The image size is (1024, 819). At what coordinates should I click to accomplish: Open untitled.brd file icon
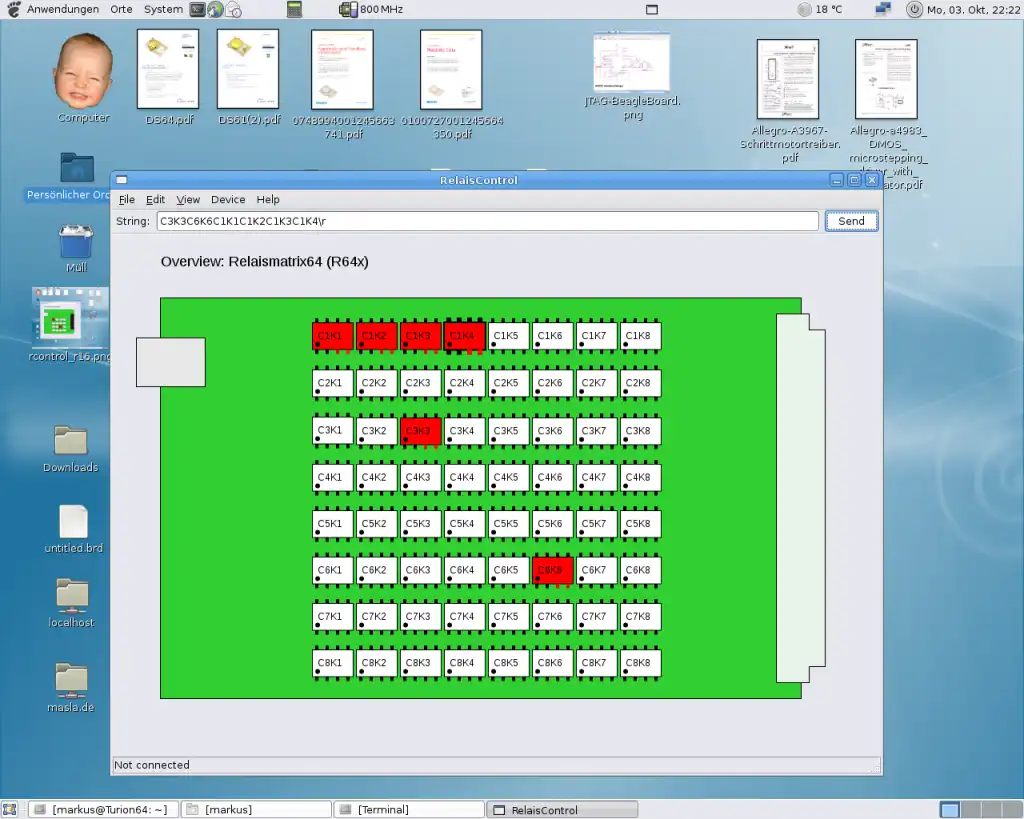[x=73, y=529]
